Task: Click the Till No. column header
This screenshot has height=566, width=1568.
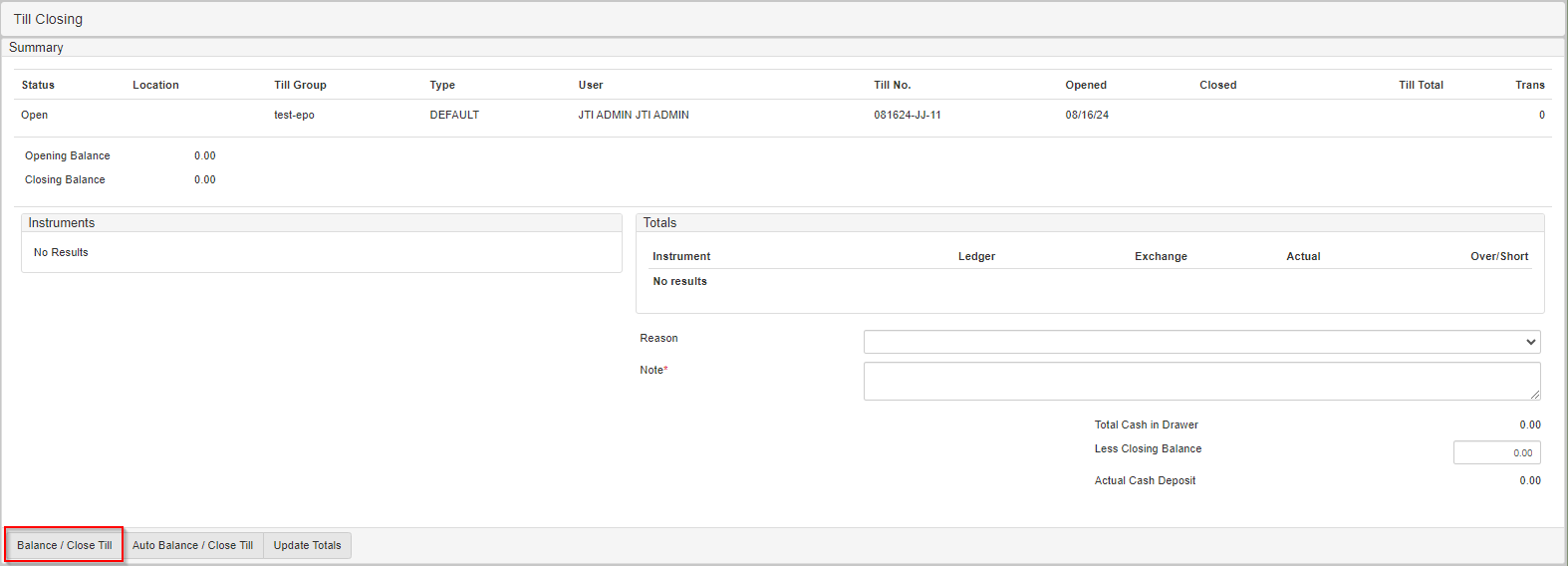Action: pyautogui.click(x=892, y=85)
